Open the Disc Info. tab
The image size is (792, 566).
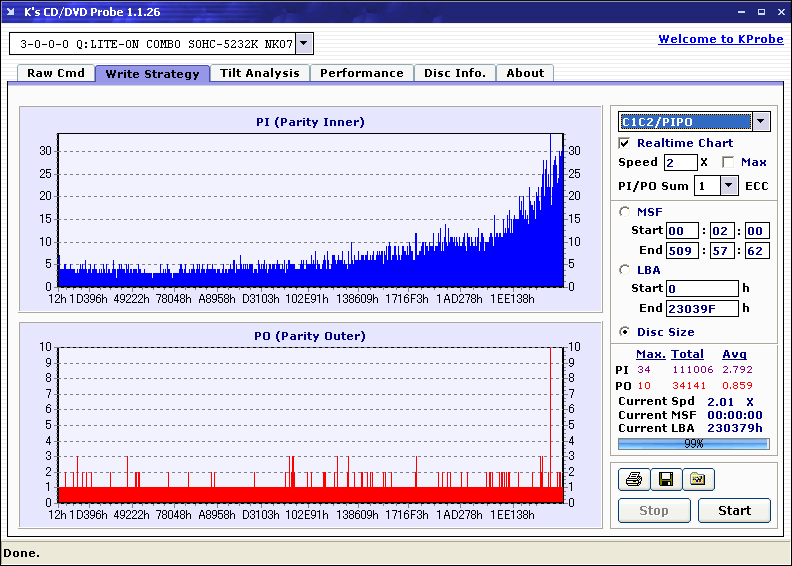point(454,73)
